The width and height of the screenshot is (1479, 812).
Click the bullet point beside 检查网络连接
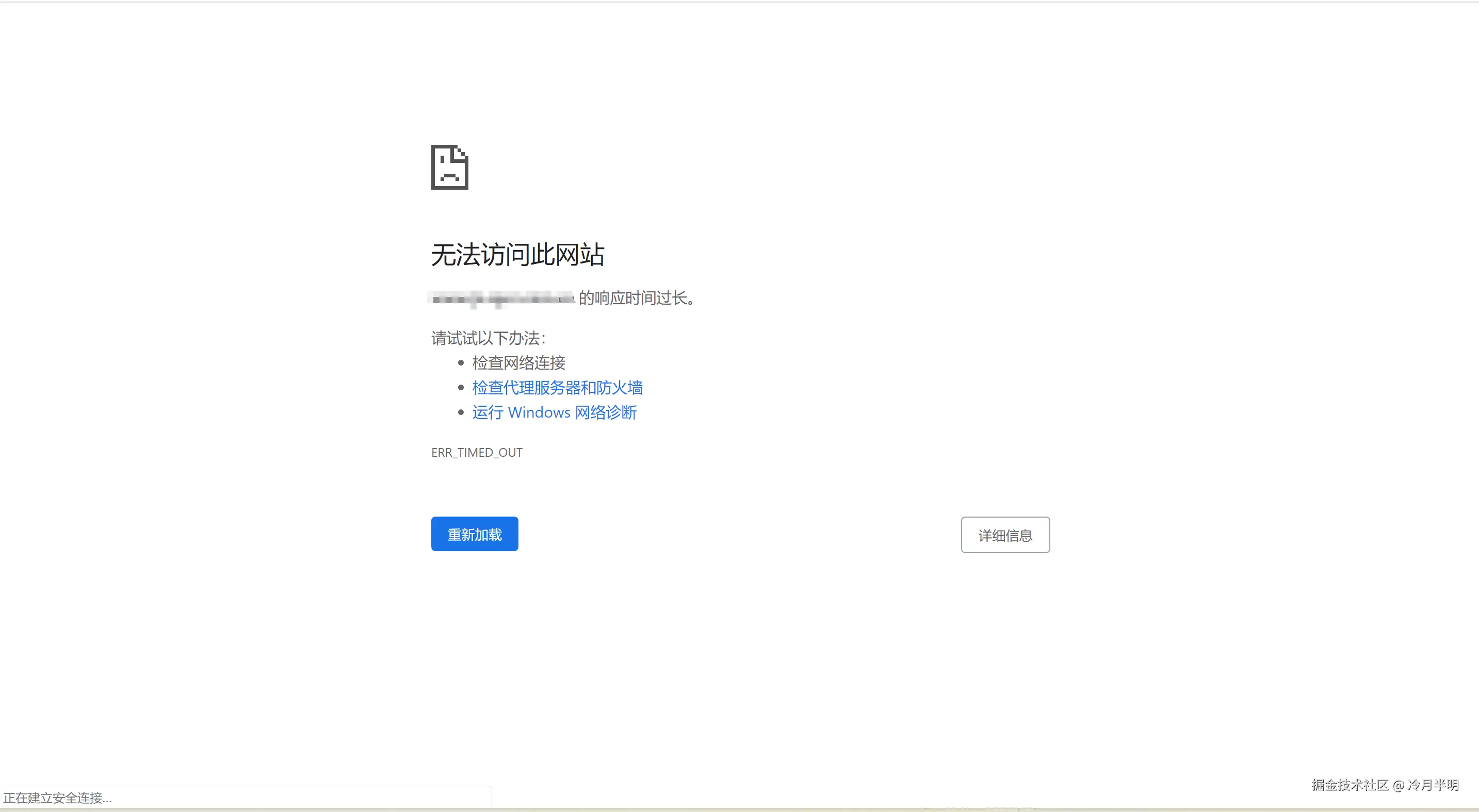click(461, 362)
